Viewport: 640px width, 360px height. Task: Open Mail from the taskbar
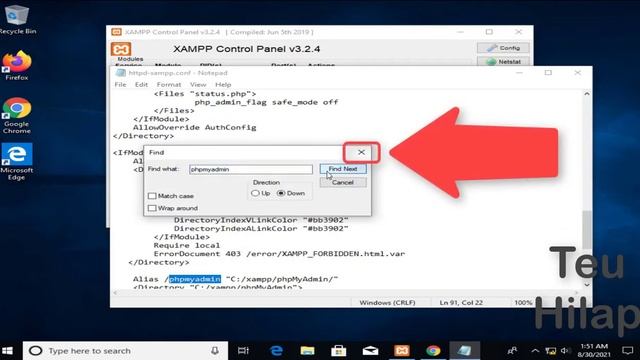(x=370, y=351)
